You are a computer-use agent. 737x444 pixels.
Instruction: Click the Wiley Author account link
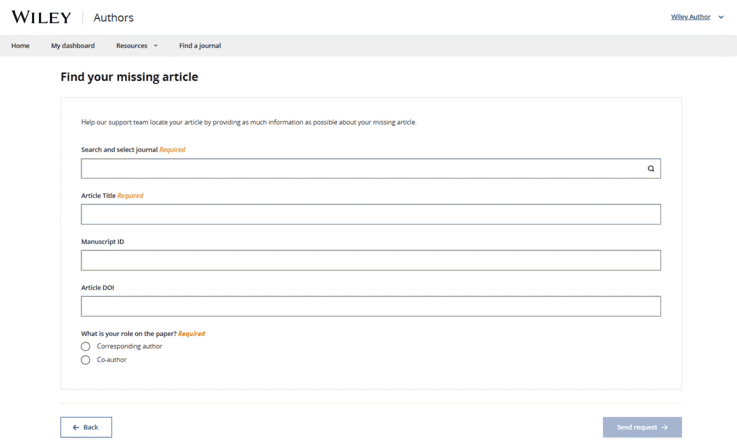[690, 17]
